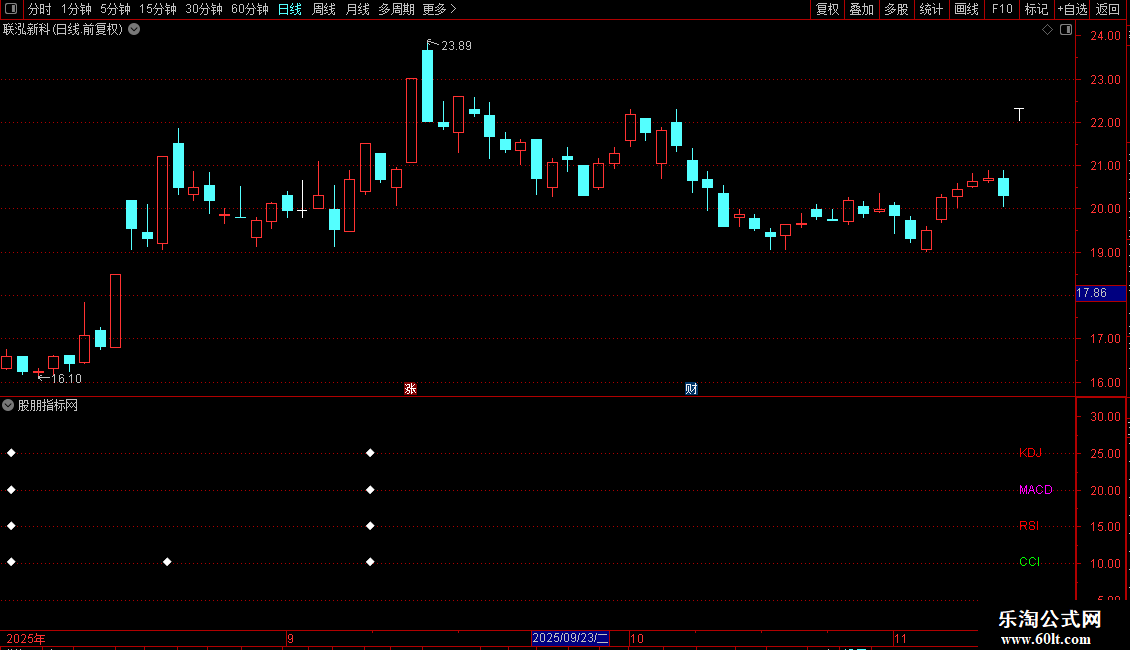The image size is (1130, 650).
Task: Select the 15分钟 period
Action: tap(158, 9)
